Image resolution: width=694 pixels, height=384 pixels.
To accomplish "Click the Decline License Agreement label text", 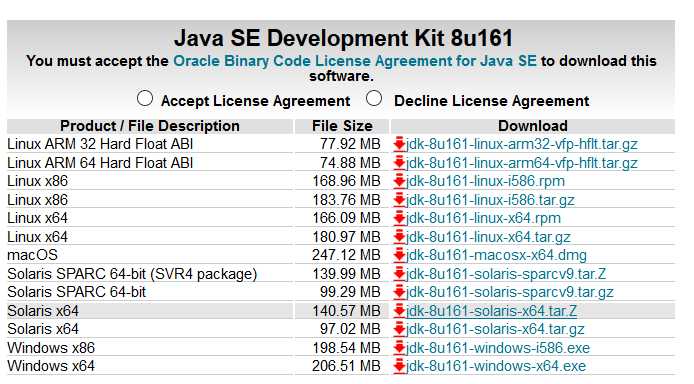I will [x=491, y=101].
